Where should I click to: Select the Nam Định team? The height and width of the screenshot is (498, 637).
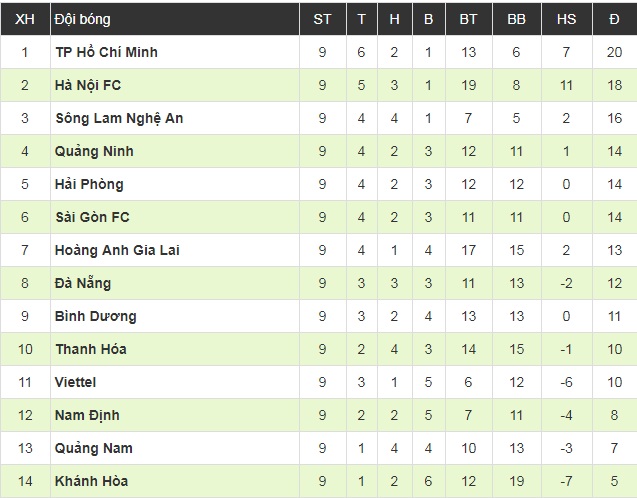pyautogui.click(x=87, y=415)
